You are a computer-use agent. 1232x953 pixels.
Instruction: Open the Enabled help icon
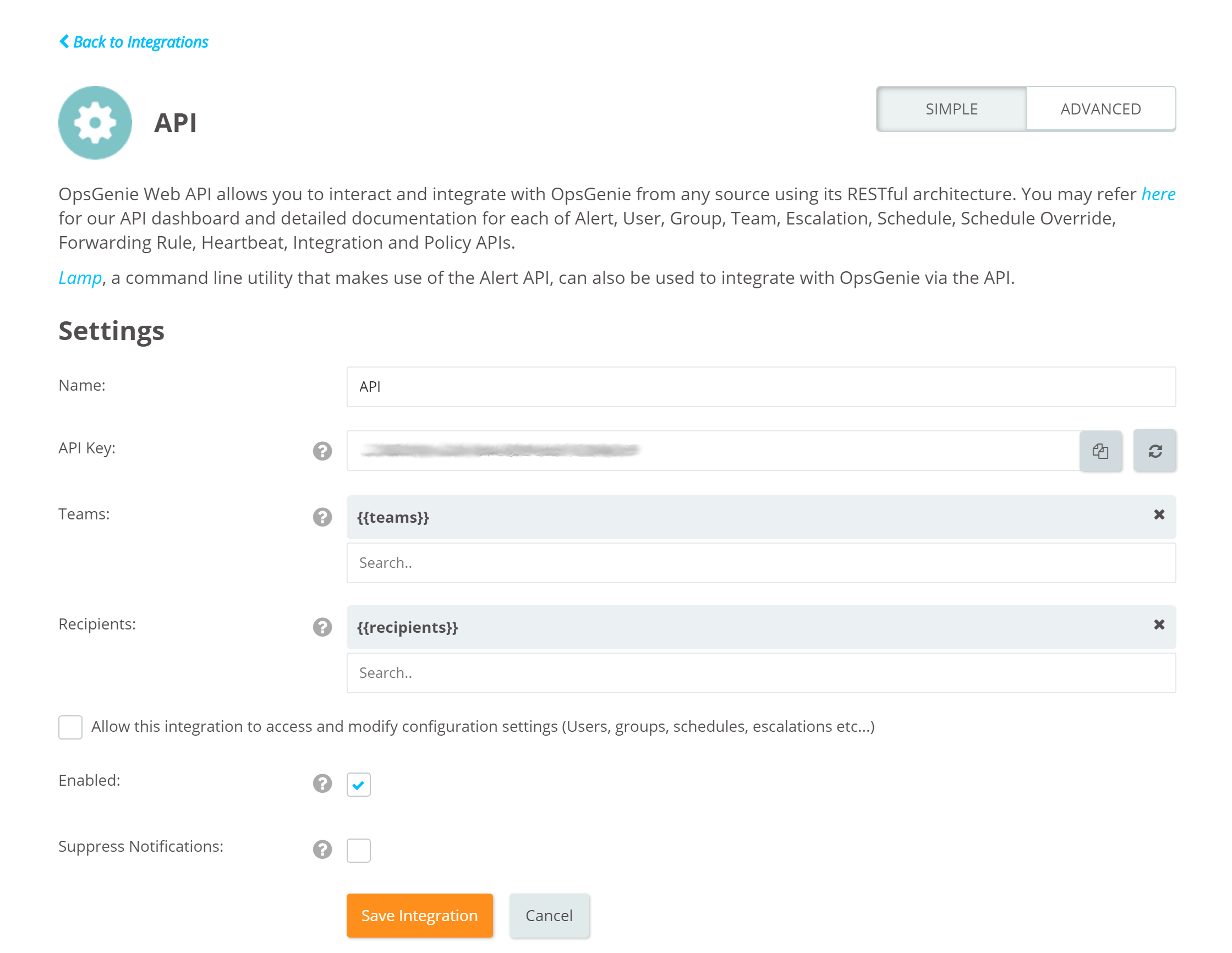click(x=322, y=783)
